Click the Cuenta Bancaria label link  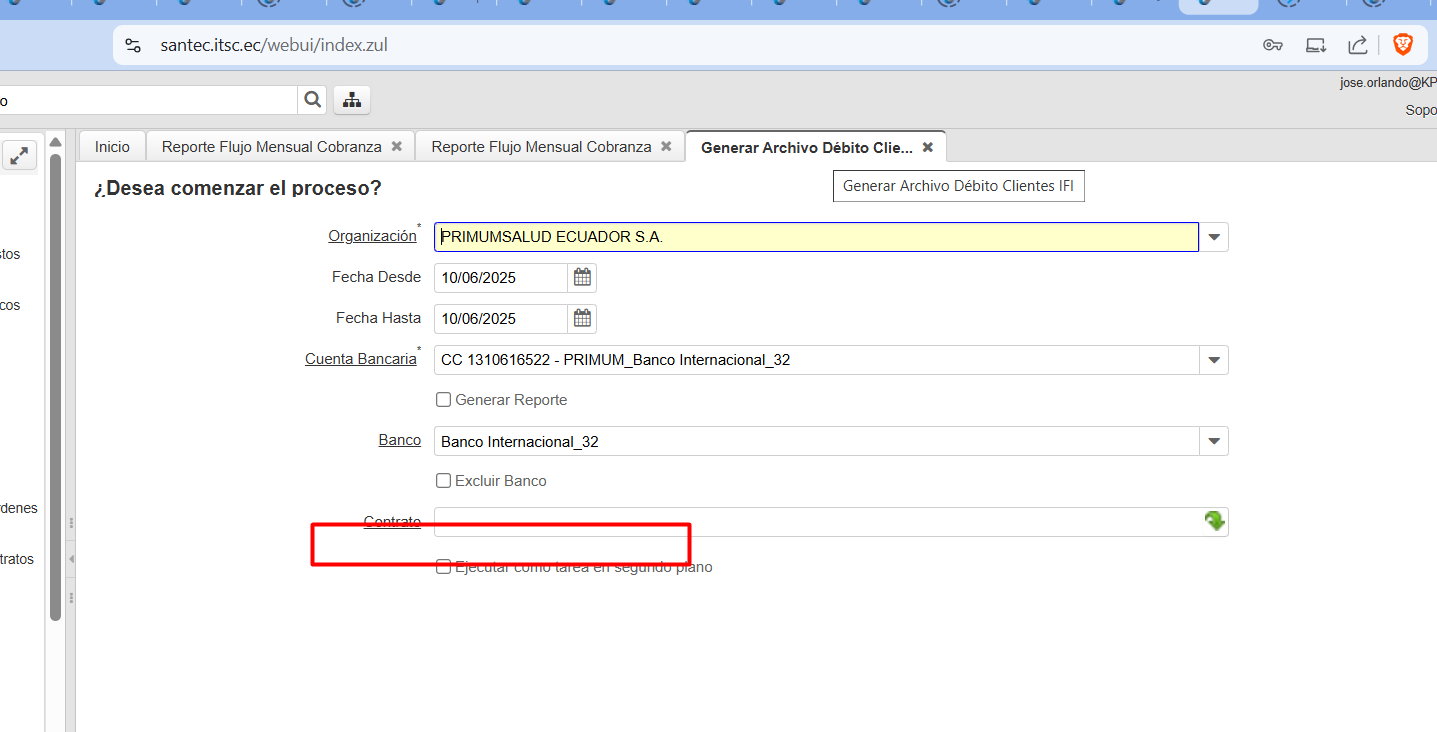360,359
